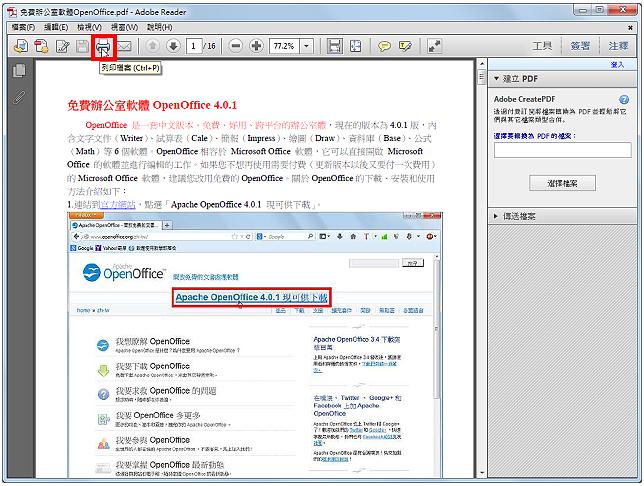This screenshot has width=644, height=486.
Task: Switch to read mode expand icon
Action: point(434,46)
